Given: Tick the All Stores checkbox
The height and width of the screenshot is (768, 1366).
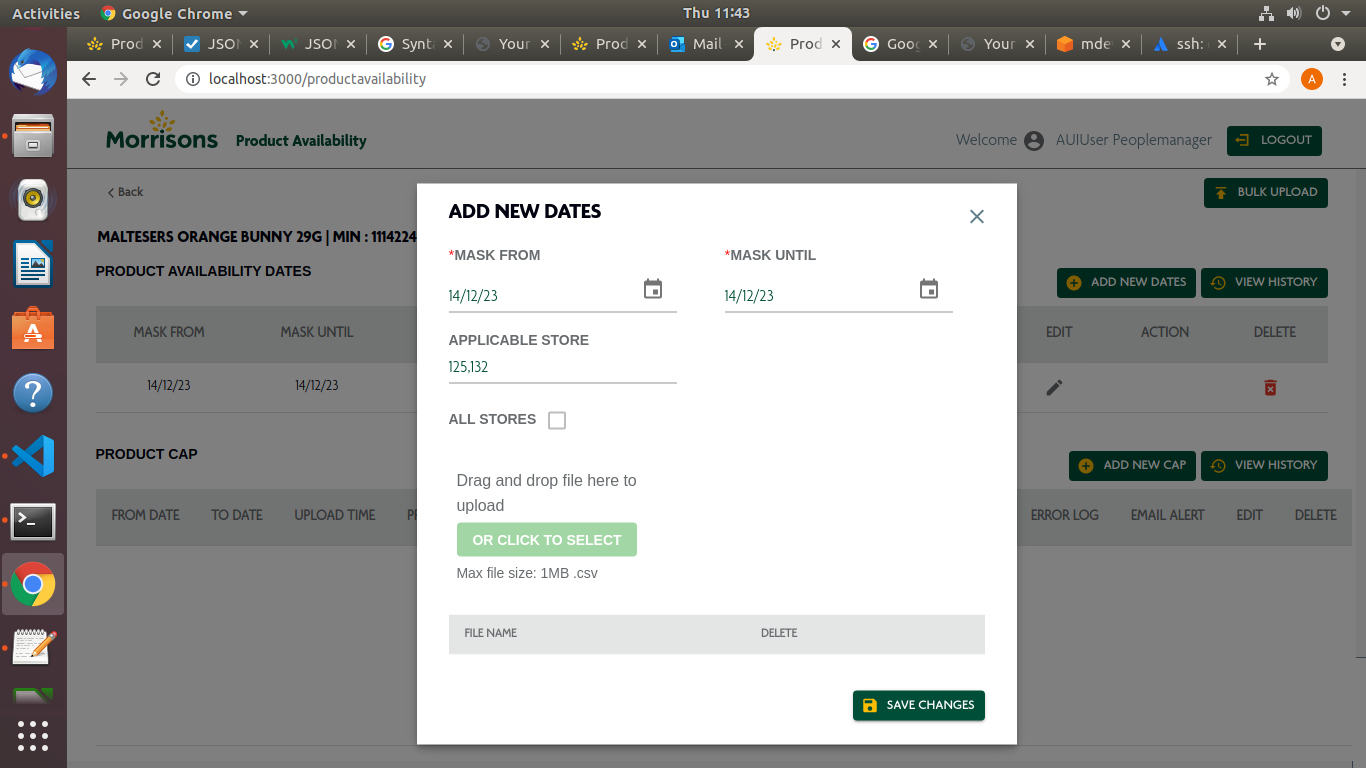Looking at the screenshot, I should (x=557, y=420).
